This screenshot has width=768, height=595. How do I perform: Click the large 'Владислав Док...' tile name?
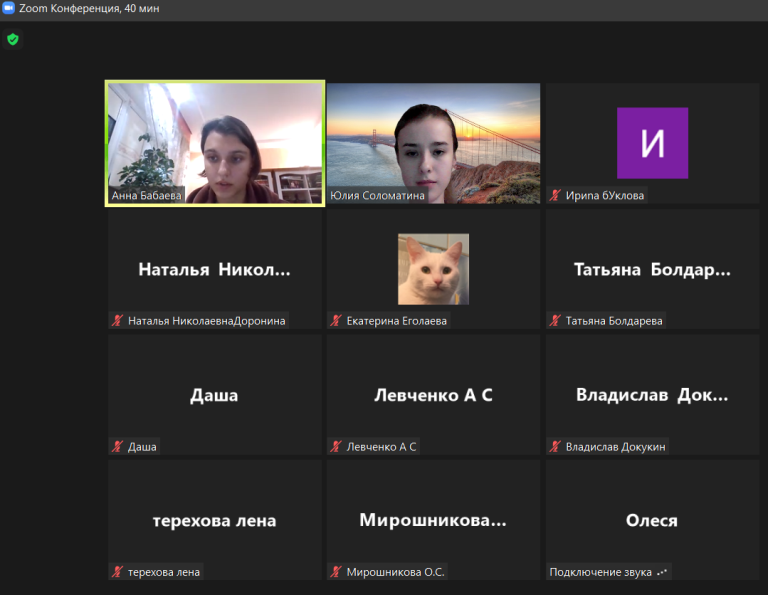coord(652,395)
